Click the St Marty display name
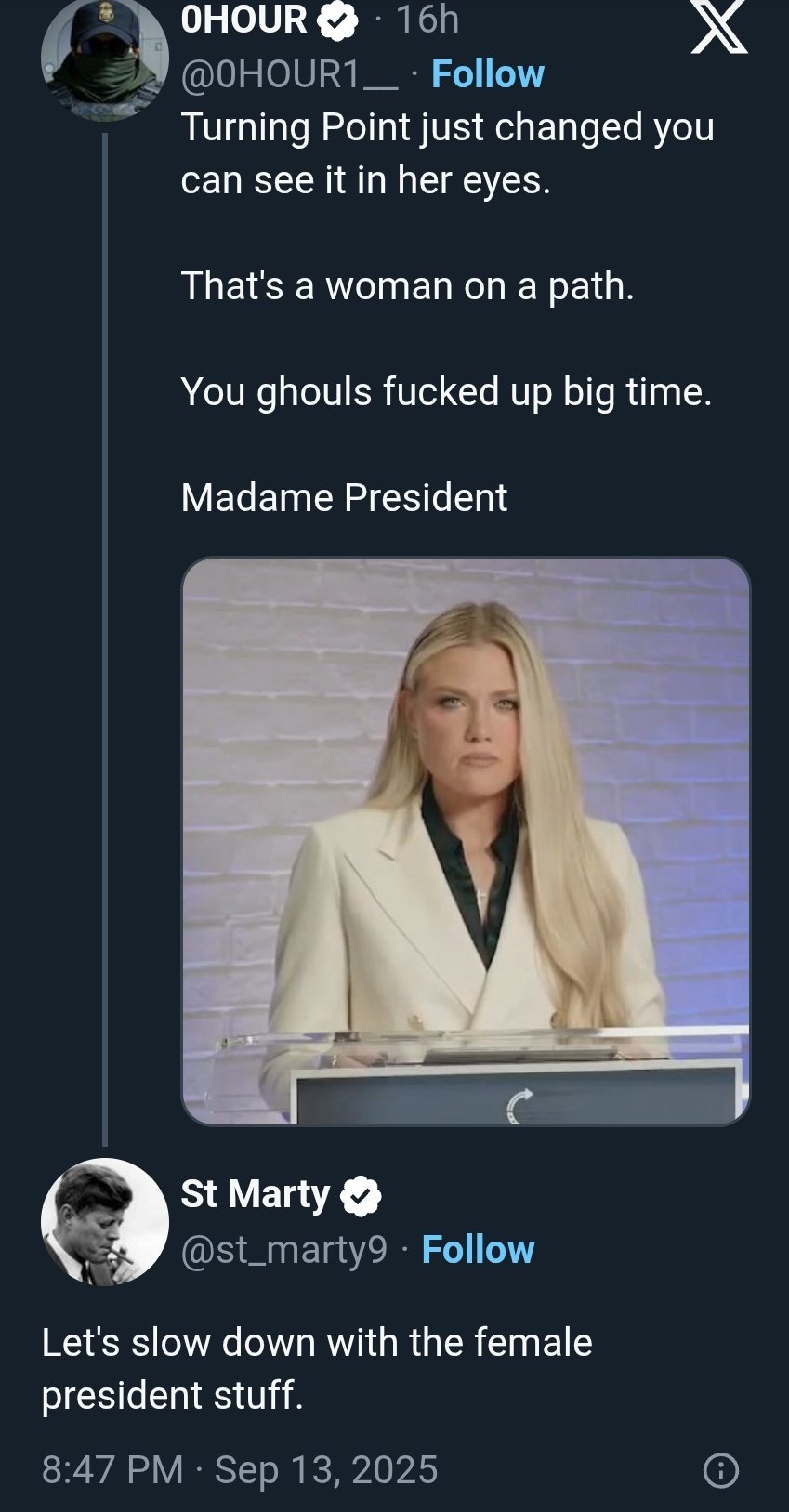Viewport: 789px width, 1512px height. pyautogui.click(x=256, y=1194)
